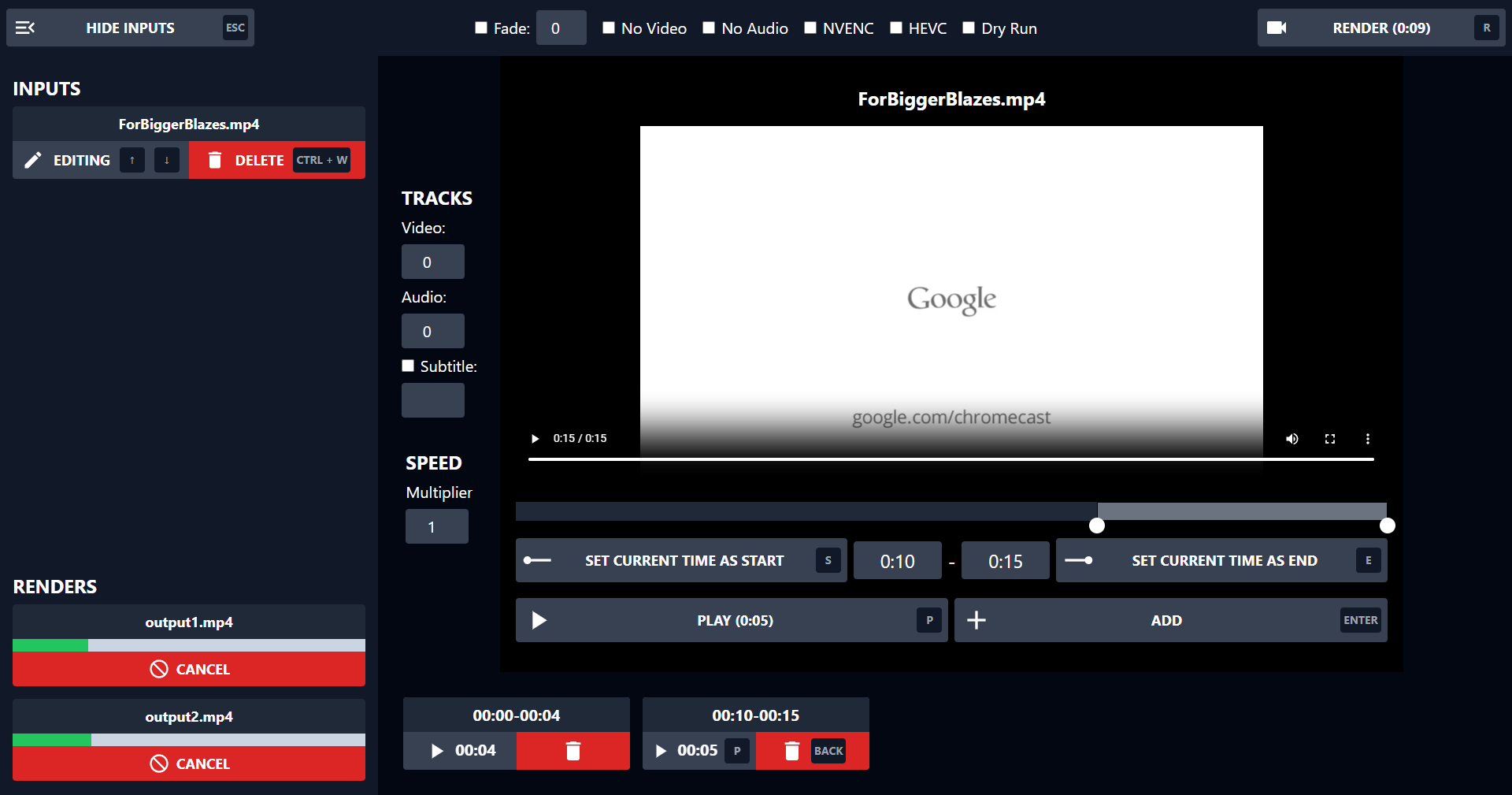Image resolution: width=1512 pixels, height=795 pixels.
Task: Play the 00:04 clip segment
Action: 460,751
